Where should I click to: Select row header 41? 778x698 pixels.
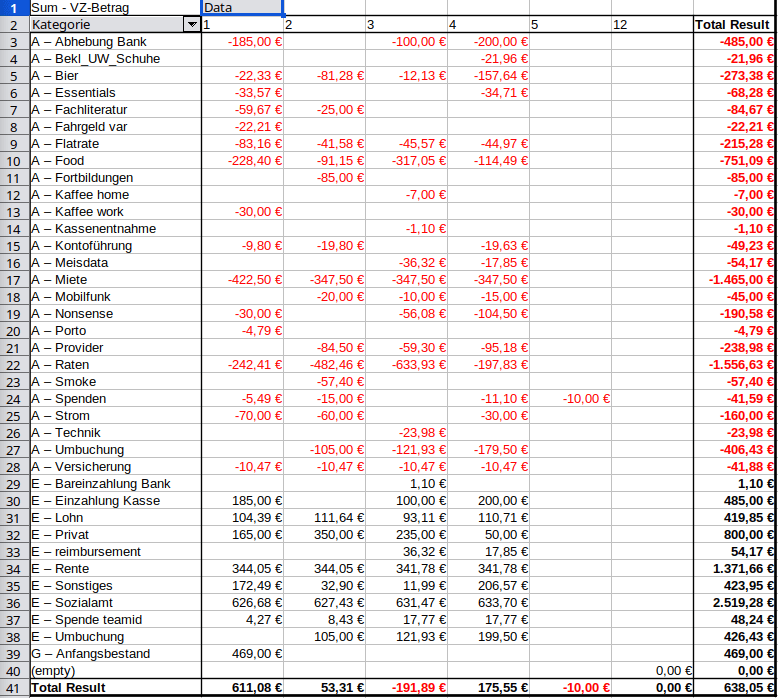click(x=14, y=688)
